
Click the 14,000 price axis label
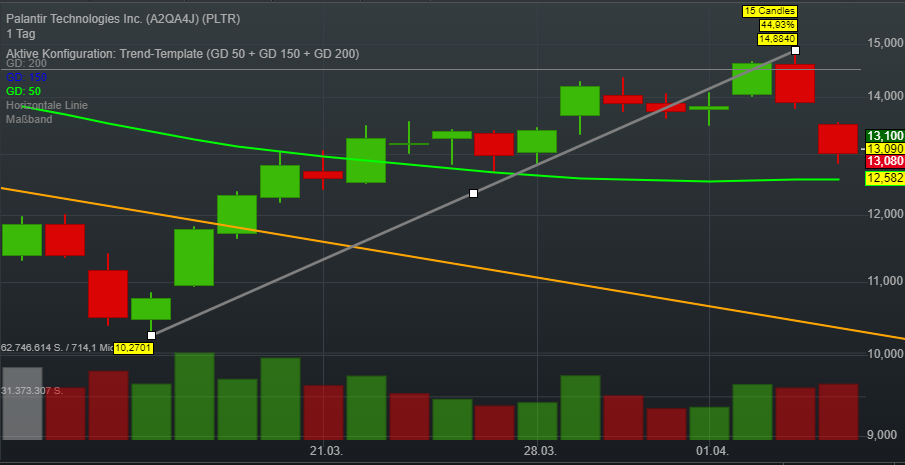tap(885, 96)
